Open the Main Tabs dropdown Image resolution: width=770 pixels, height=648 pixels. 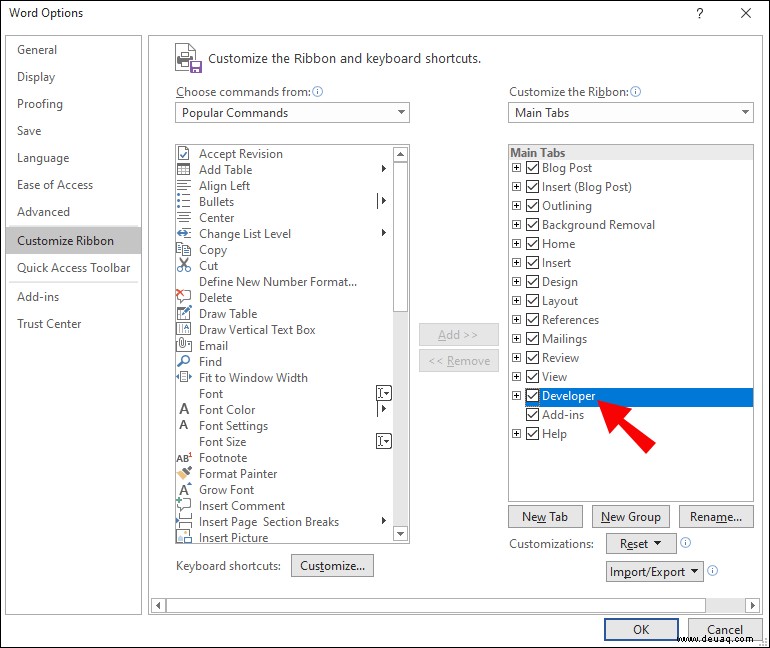pos(631,112)
